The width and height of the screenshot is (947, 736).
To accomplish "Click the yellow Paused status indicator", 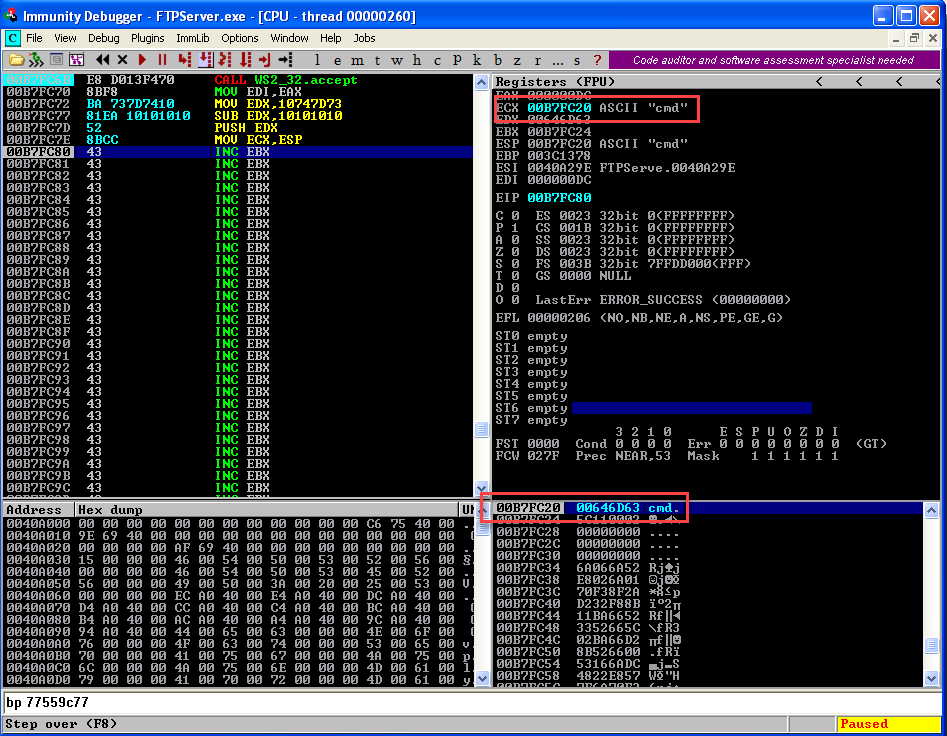I will pyautogui.click(x=888, y=724).
